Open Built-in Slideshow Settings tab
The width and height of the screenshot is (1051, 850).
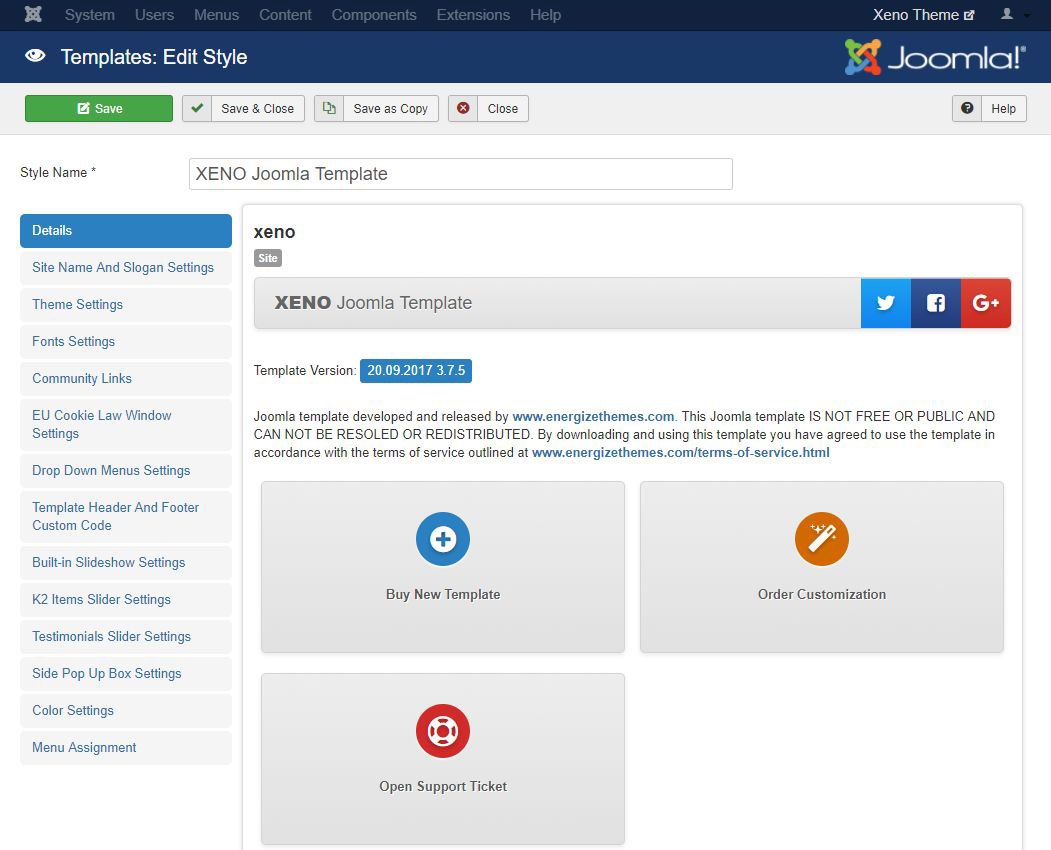[x=126, y=562]
